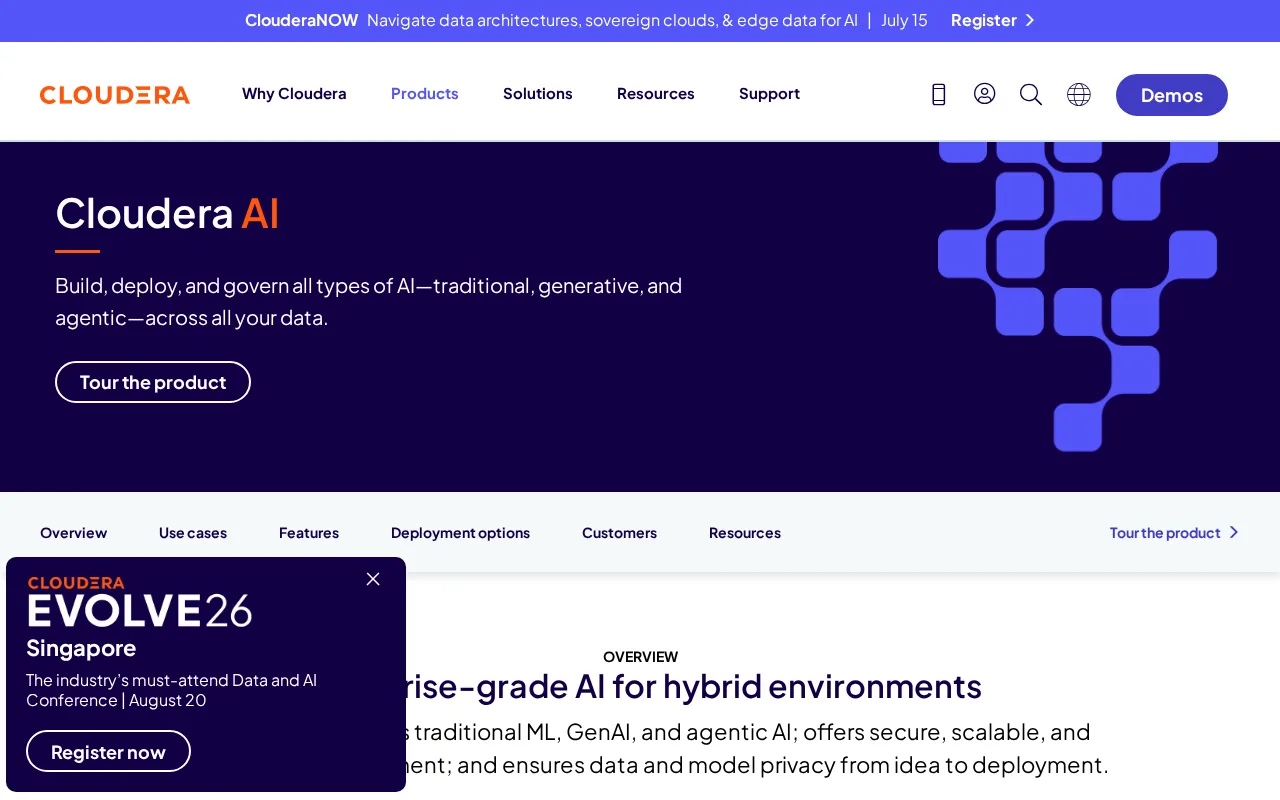Jump to Deployment options section tab
This screenshot has width=1280, height=800.
(x=461, y=532)
